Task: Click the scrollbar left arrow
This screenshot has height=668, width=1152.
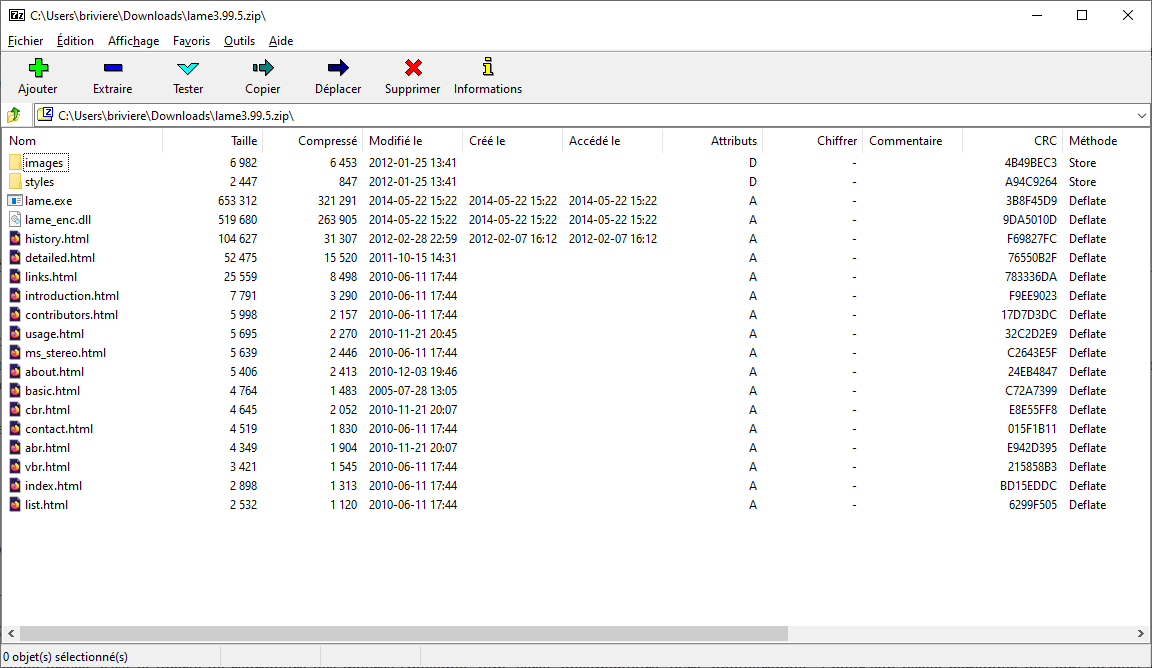Action: 11,633
